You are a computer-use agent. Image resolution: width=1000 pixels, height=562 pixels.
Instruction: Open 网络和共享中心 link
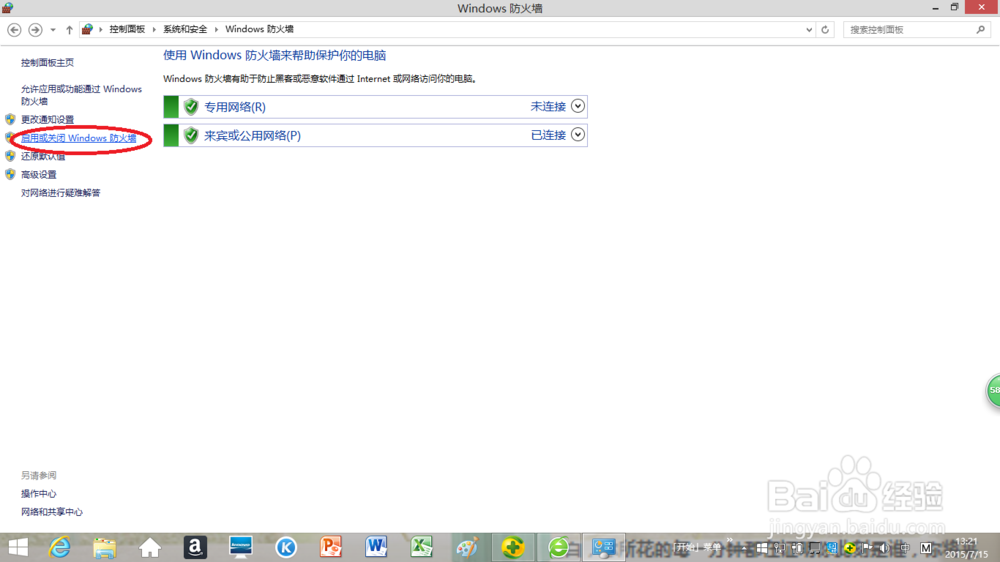tap(52, 512)
